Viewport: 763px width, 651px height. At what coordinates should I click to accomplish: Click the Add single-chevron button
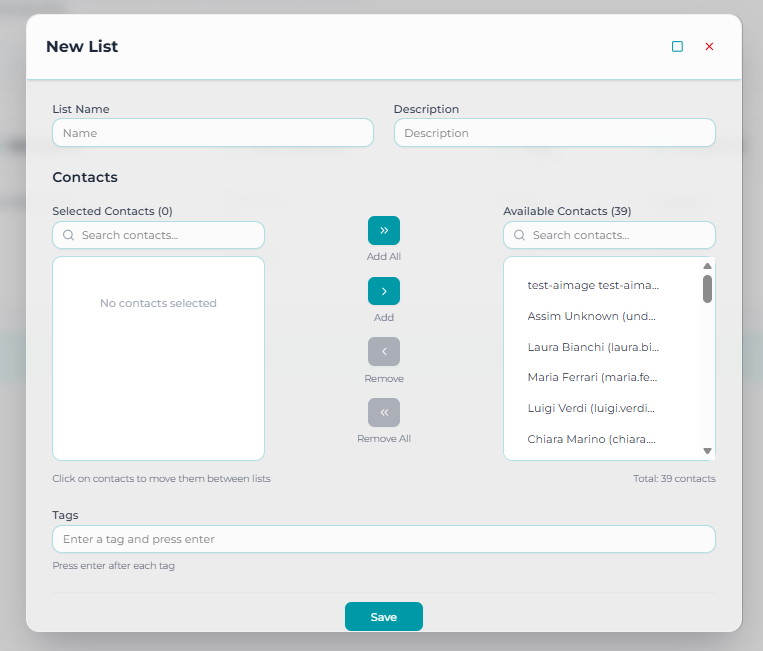tap(384, 291)
